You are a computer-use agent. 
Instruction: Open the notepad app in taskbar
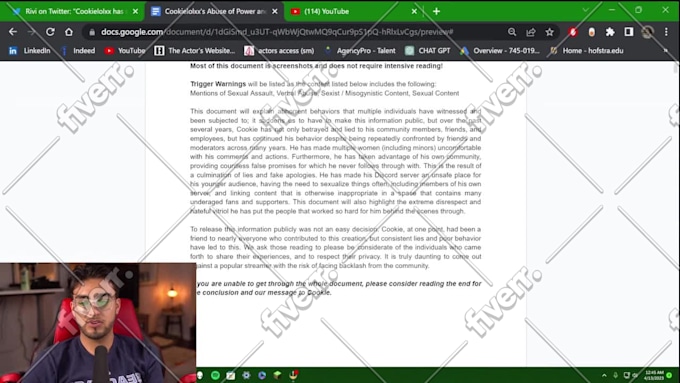(231, 375)
